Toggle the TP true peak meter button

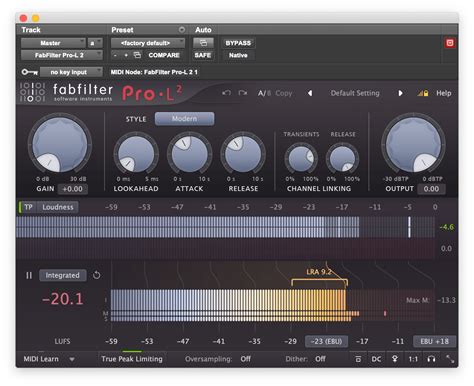pyautogui.click(x=28, y=207)
